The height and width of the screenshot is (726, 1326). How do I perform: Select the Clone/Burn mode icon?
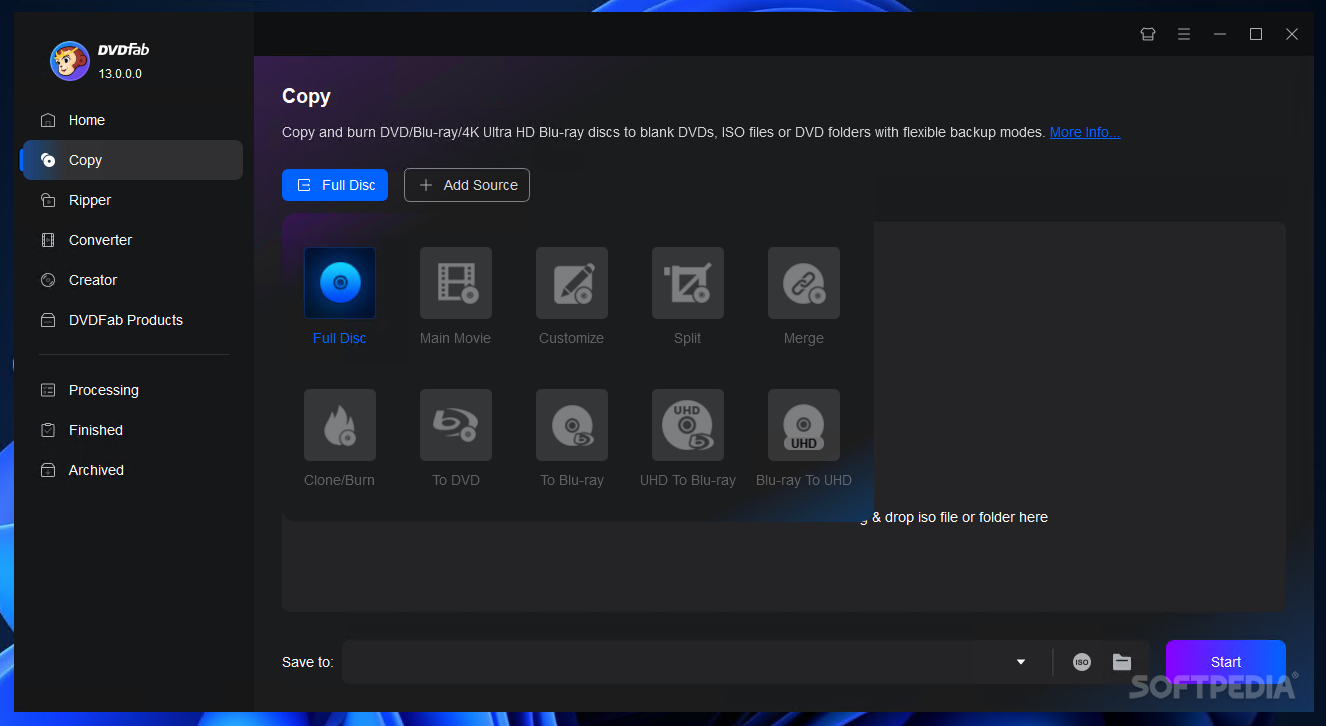tap(340, 425)
